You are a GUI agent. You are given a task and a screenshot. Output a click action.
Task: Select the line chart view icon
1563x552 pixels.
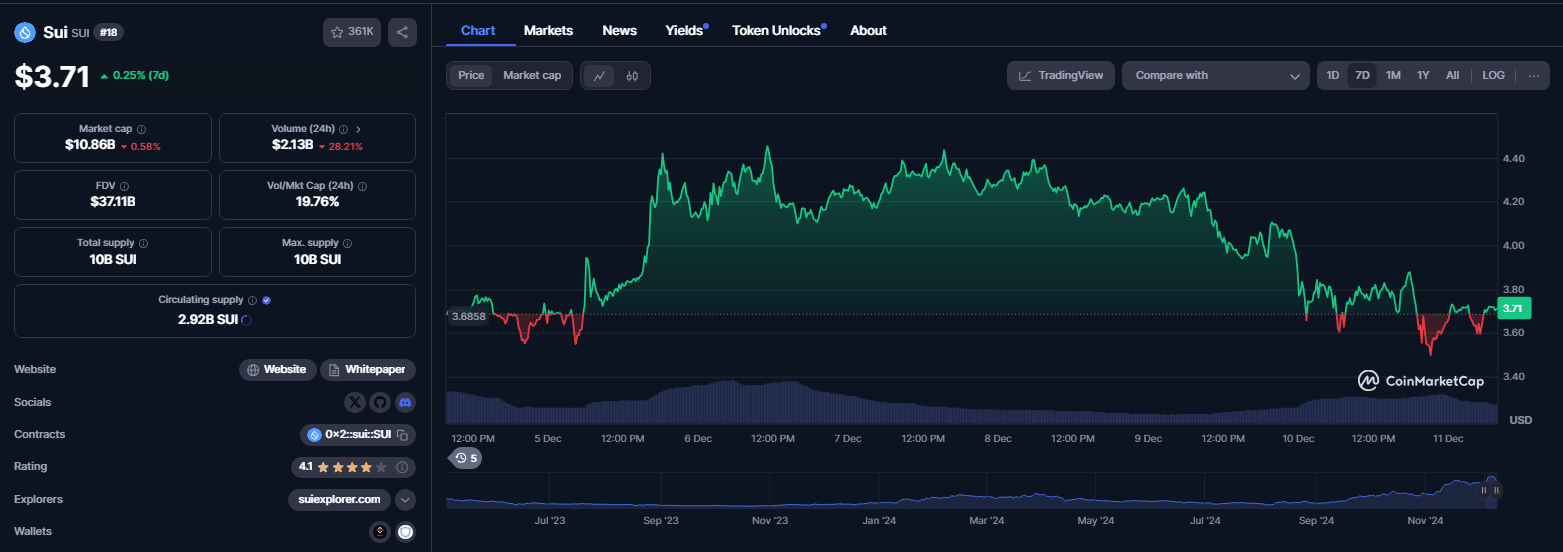(599, 76)
